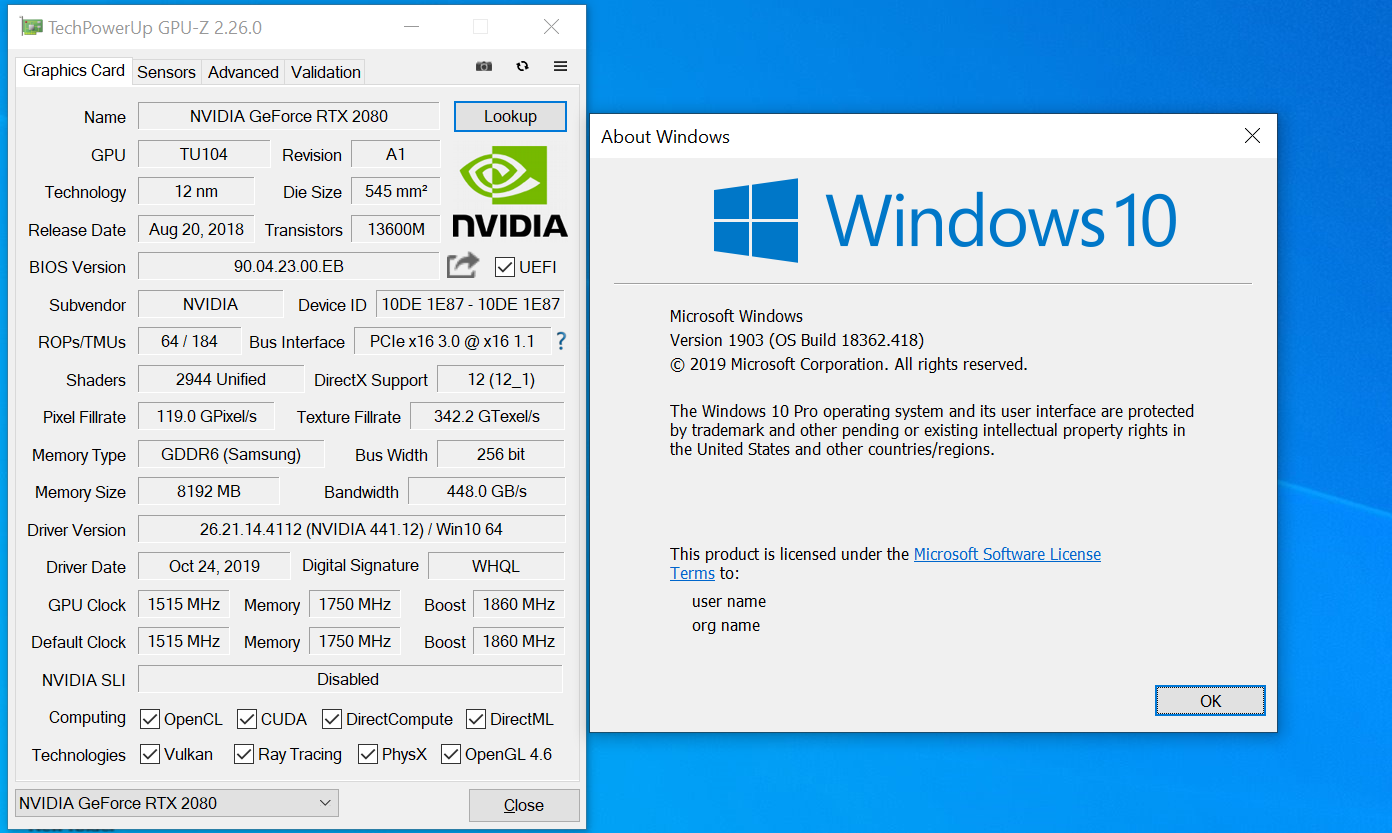Image resolution: width=1392 pixels, height=833 pixels.
Task: Click the Version 1903 OS Build text
Action: click(797, 340)
